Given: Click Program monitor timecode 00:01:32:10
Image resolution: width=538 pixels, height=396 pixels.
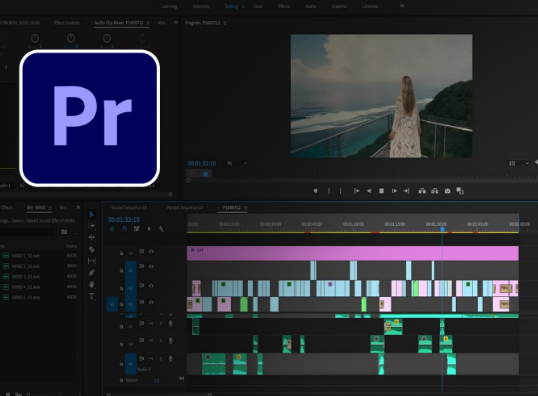Looking at the screenshot, I should pyautogui.click(x=202, y=163).
